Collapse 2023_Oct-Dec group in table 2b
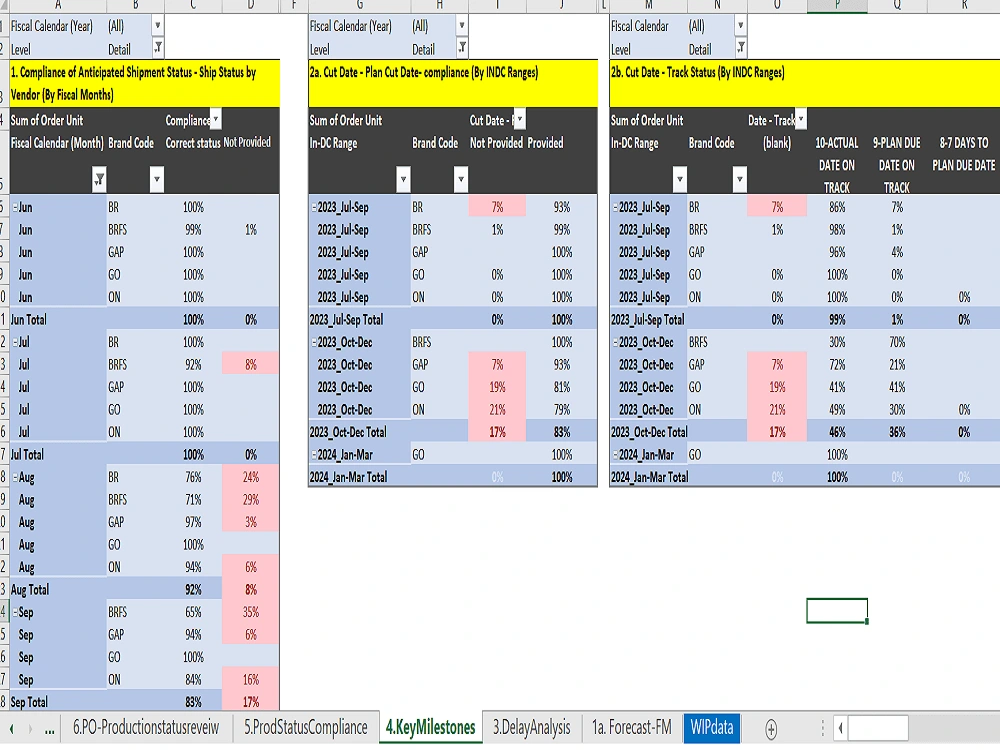Screen dimensions: 1000x750 (x=615, y=342)
